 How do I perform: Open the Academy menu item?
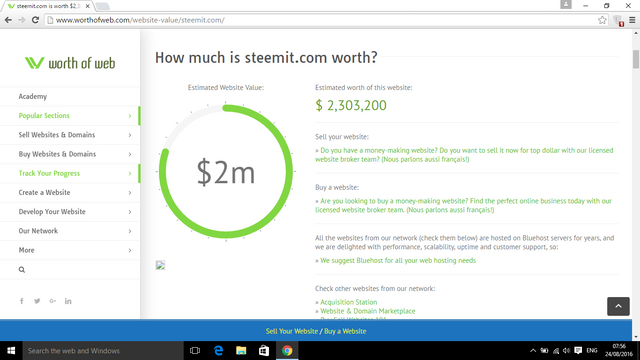tap(33, 96)
